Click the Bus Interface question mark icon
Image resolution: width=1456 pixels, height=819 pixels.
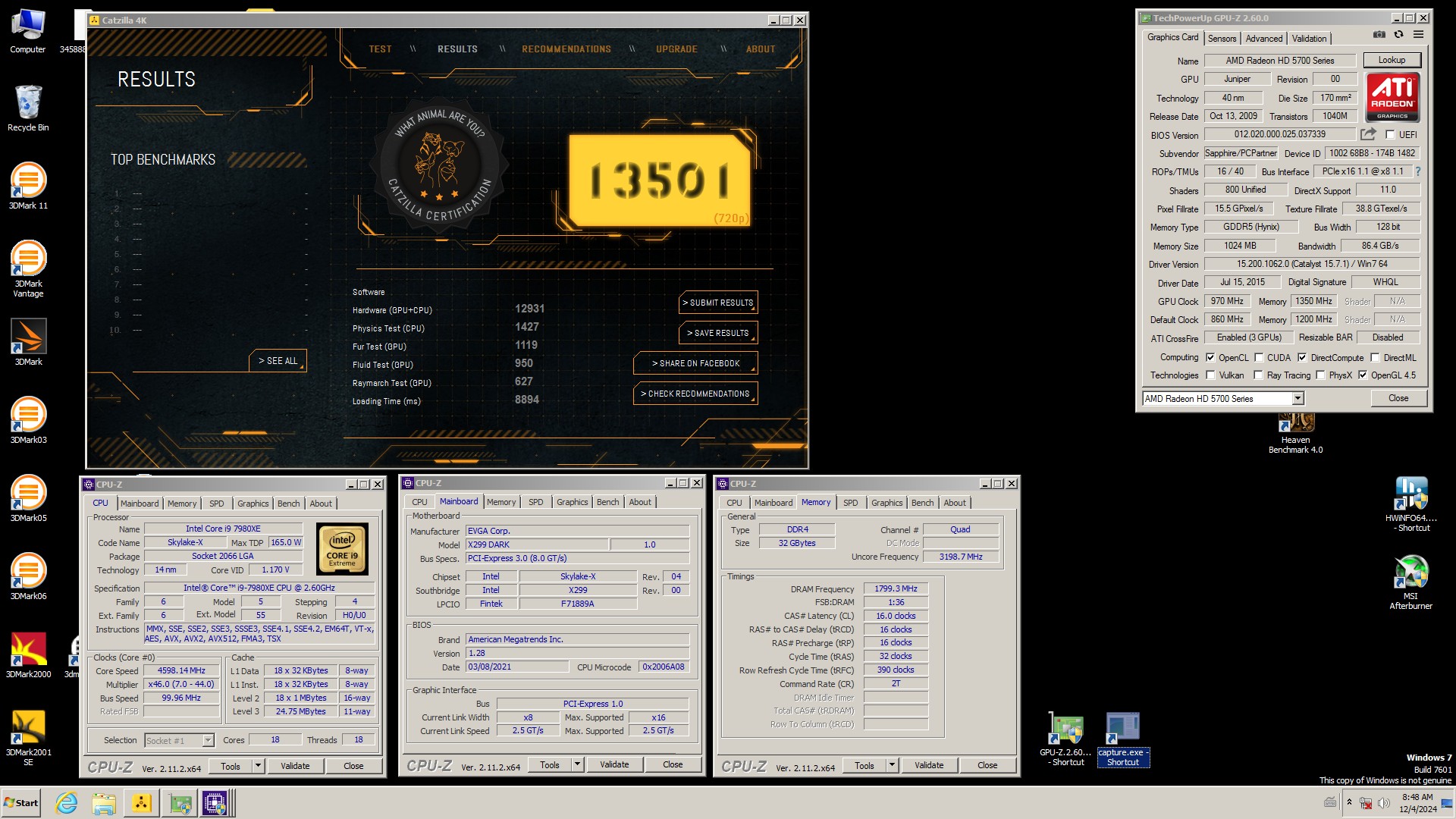(1418, 171)
